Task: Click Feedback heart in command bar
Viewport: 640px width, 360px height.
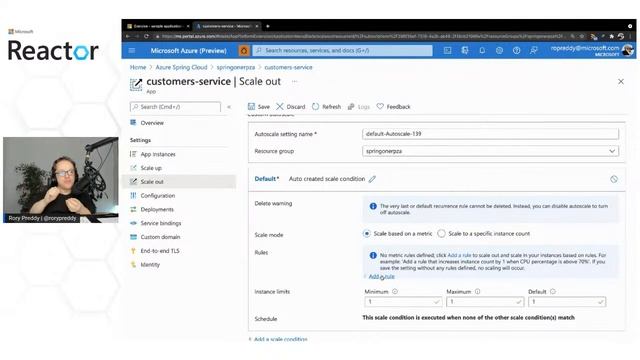Action: pos(393,107)
